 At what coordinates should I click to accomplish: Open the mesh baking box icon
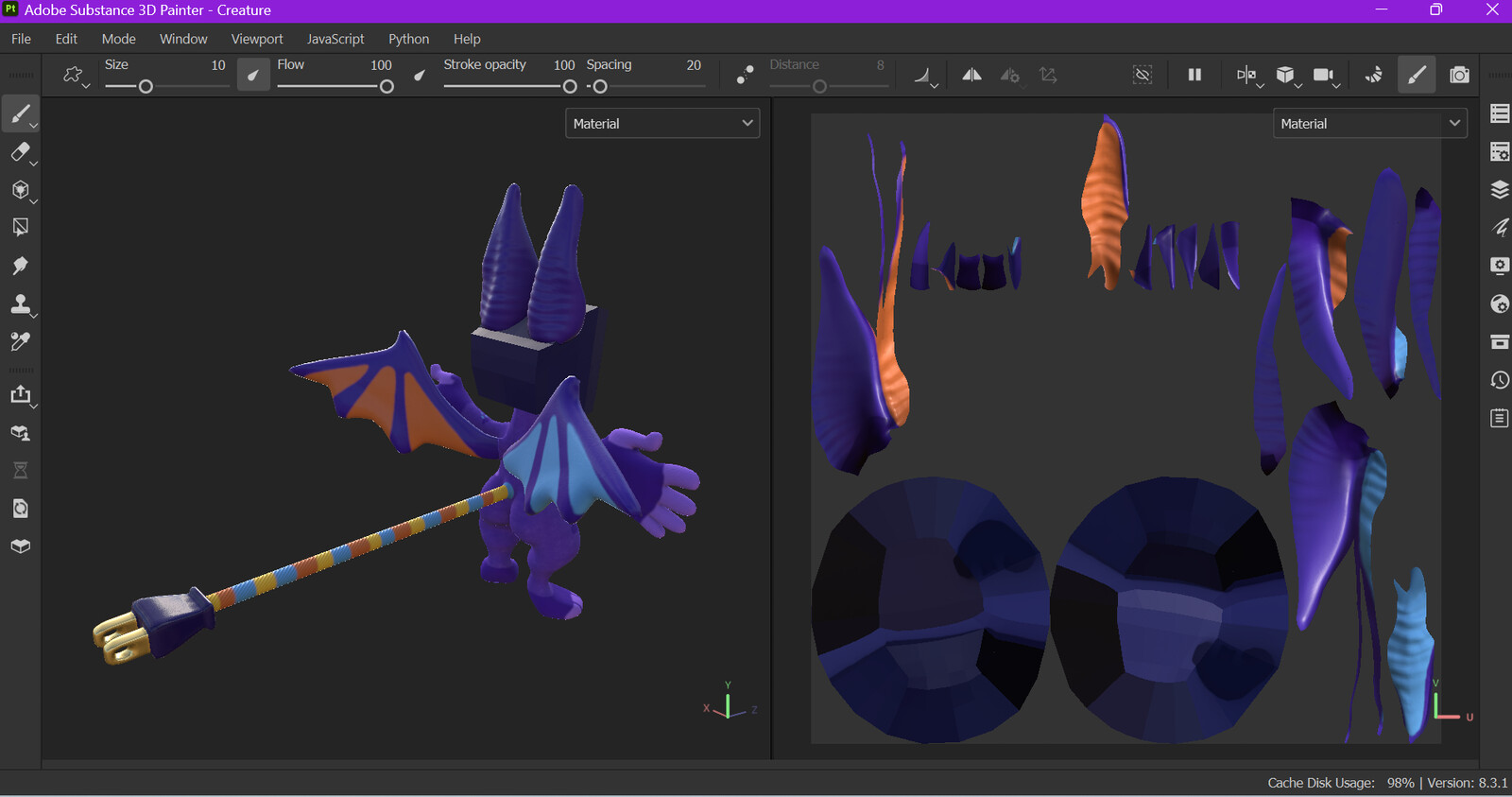pyautogui.click(x=20, y=546)
